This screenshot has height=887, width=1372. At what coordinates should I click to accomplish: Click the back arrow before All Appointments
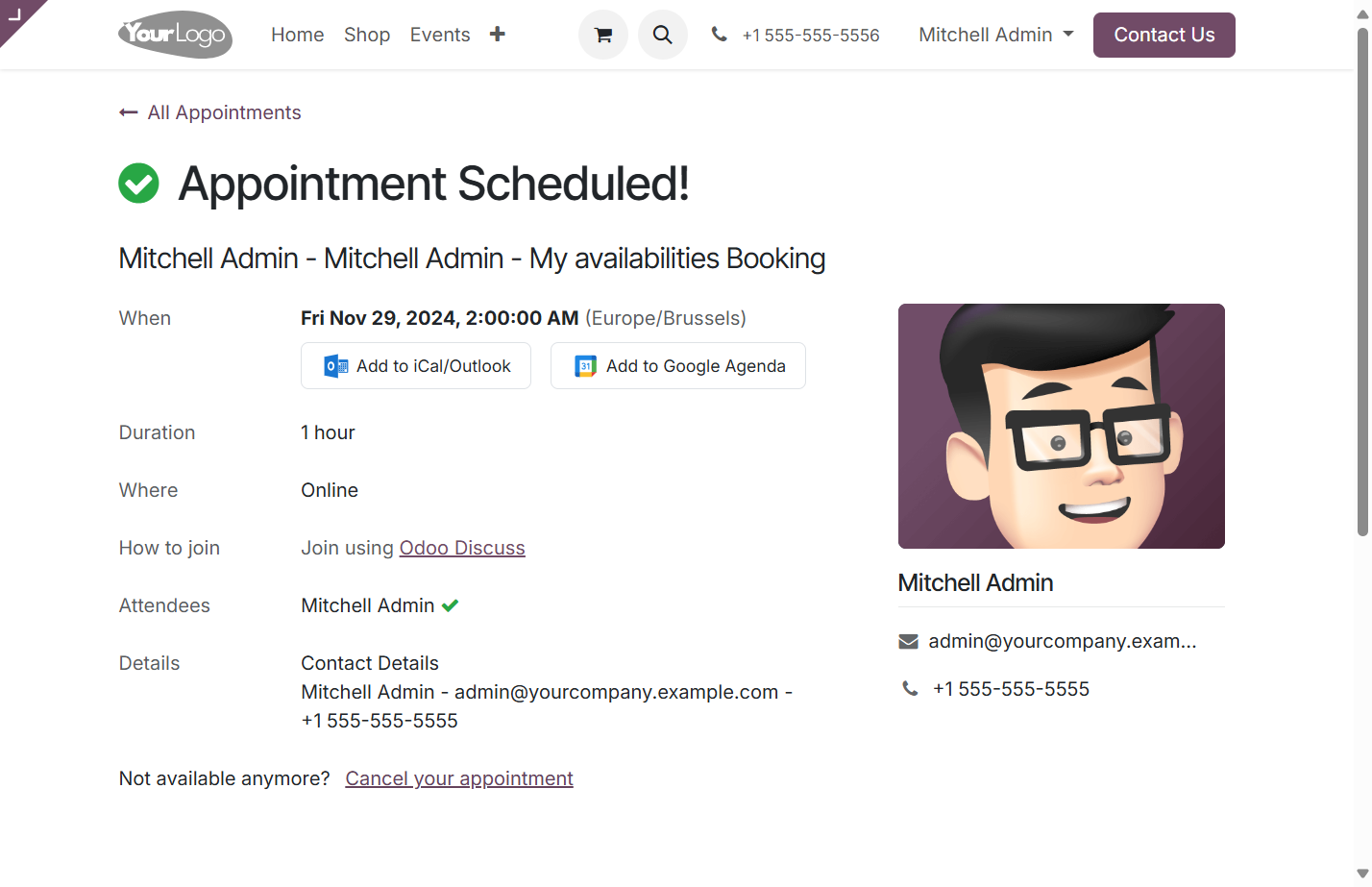pos(129,112)
